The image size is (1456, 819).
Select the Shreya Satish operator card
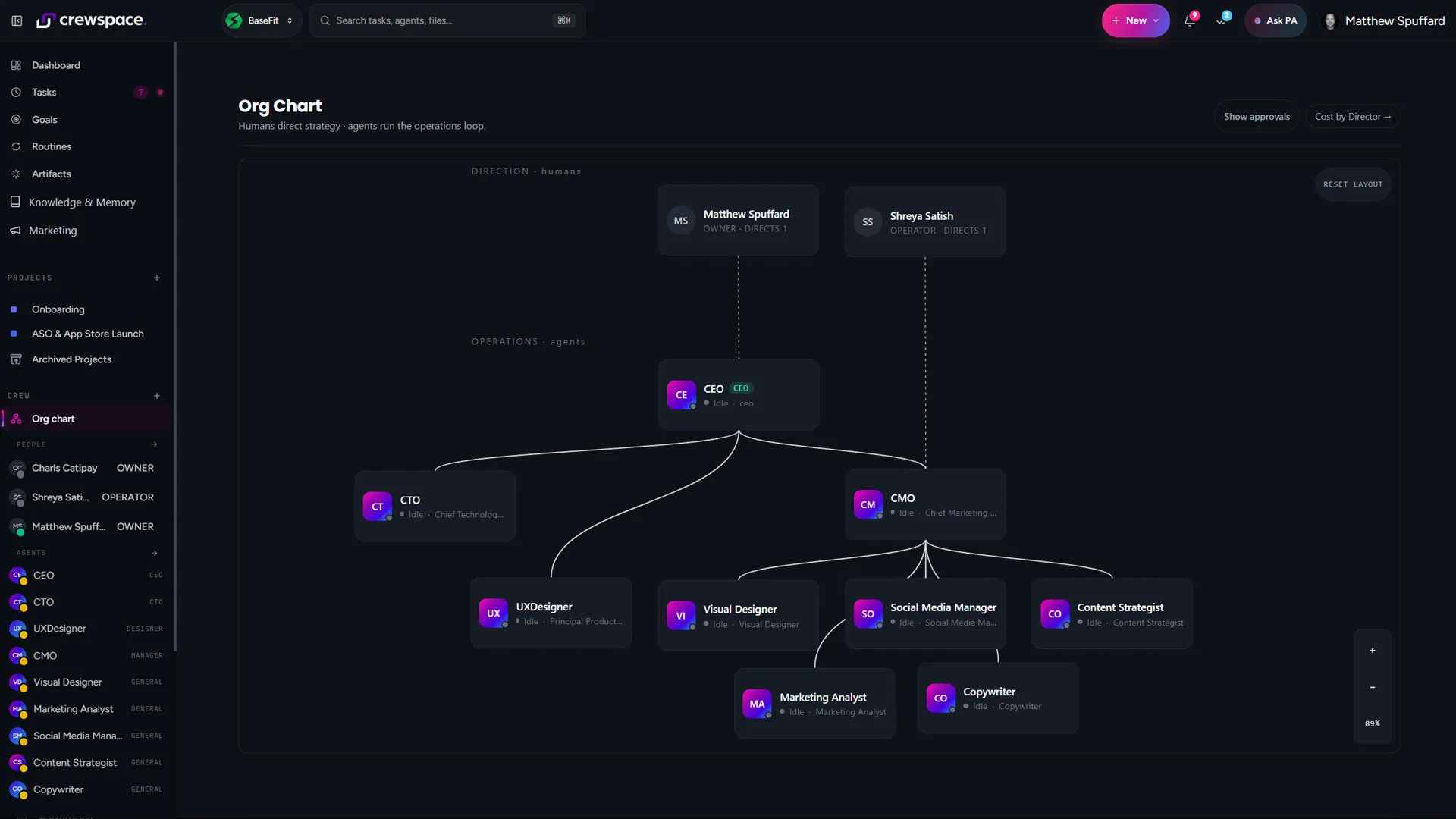coord(925,222)
